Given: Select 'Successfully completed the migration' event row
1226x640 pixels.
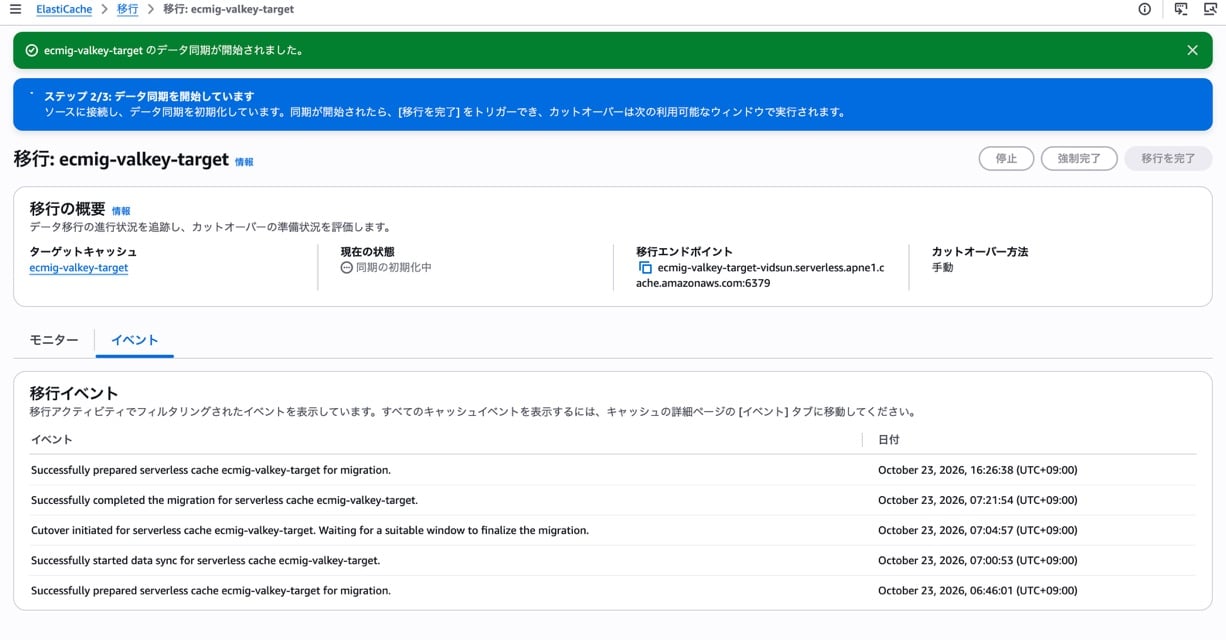Looking at the screenshot, I should point(613,500).
